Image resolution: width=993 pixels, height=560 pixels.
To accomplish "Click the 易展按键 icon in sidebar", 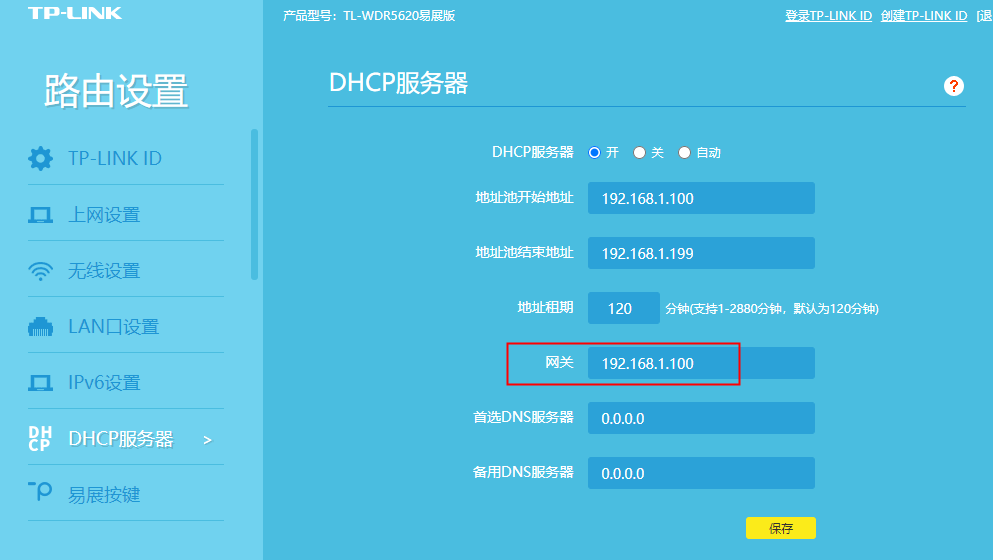I will click(40, 492).
